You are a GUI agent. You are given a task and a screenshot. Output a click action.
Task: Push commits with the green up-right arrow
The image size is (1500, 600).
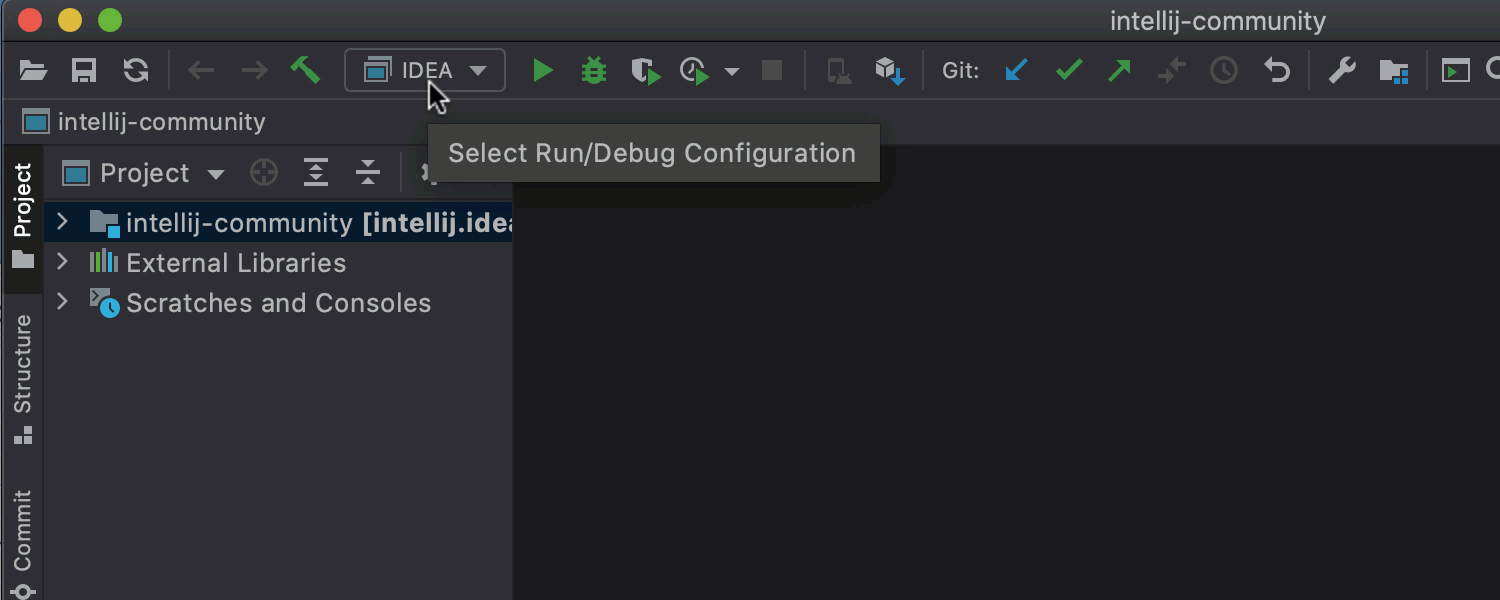[1120, 70]
